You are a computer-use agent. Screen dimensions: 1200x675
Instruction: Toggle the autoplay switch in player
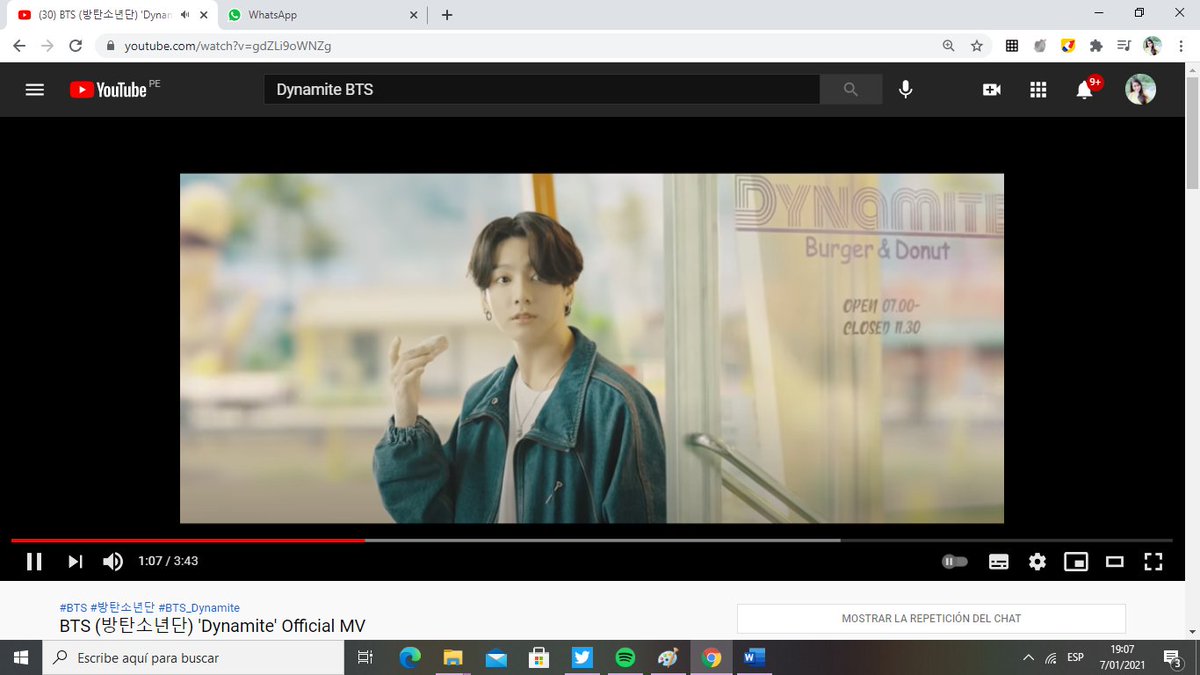pyautogui.click(x=955, y=561)
